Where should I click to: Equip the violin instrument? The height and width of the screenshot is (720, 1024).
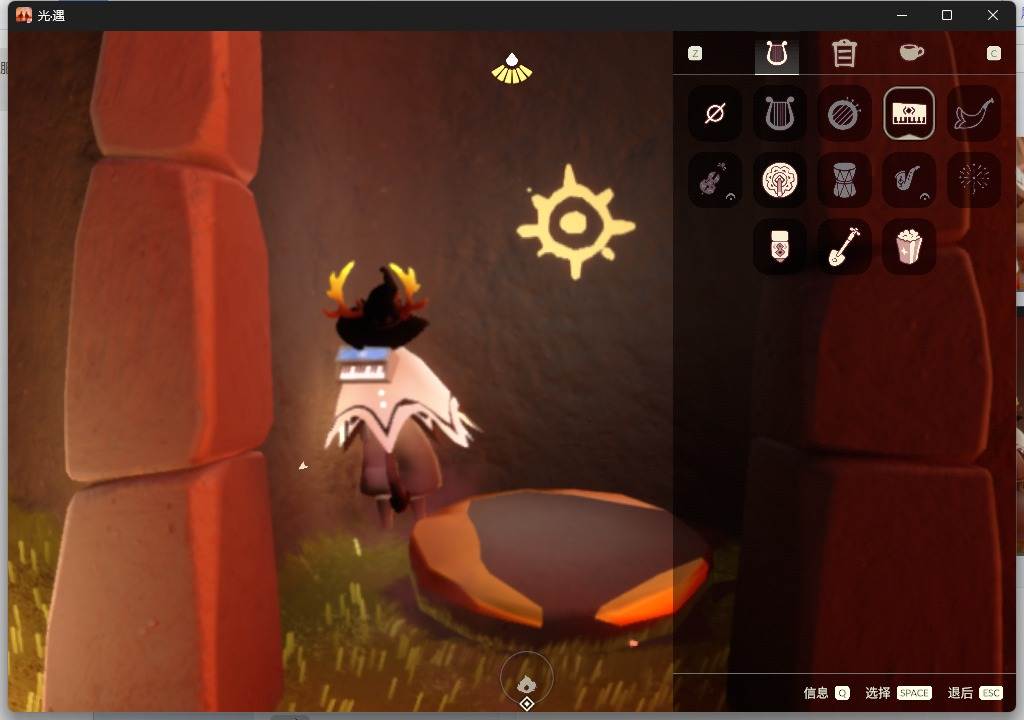click(714, 180)
